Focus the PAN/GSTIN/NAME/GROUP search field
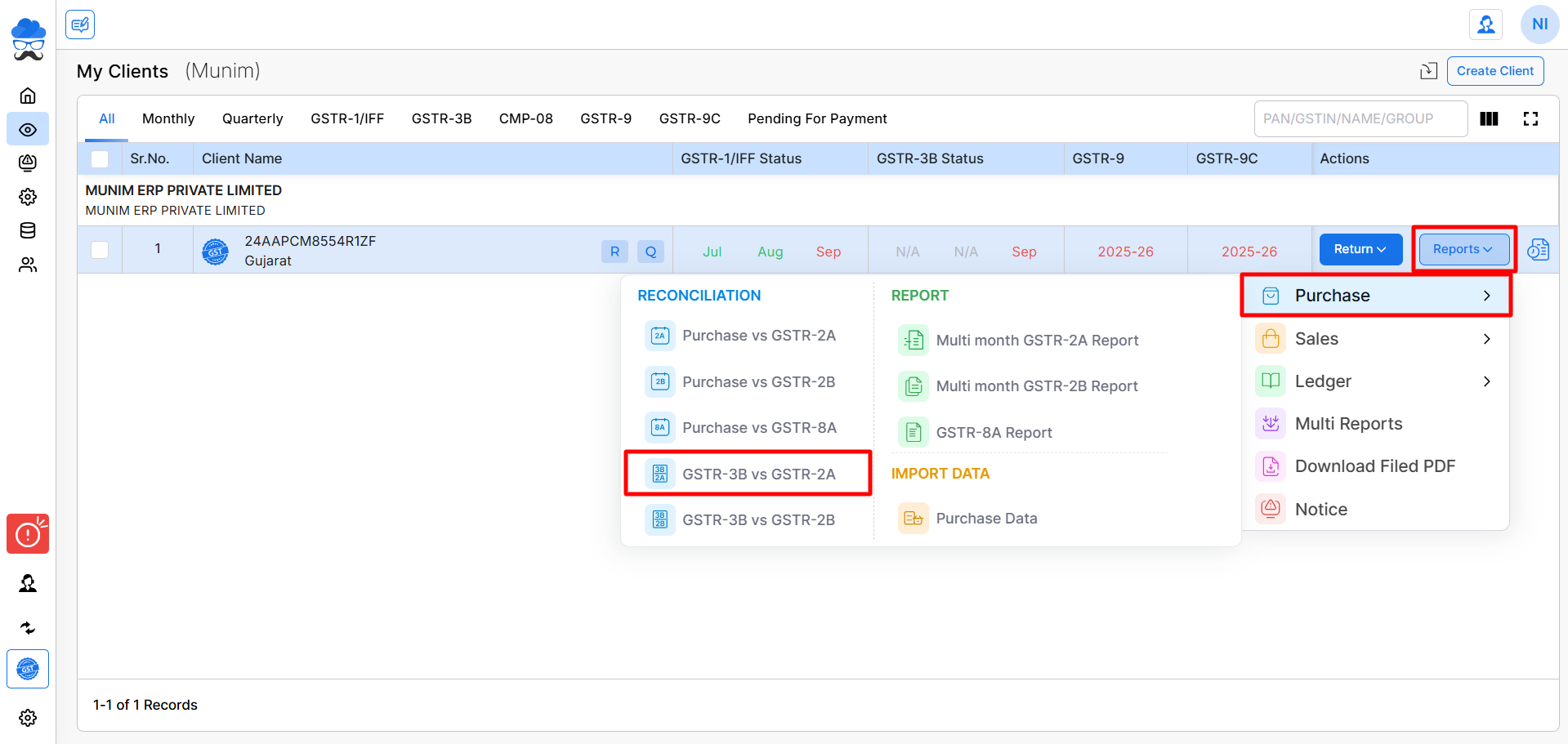Viewport: 1568px width, 744px height. click(x=1360, y=119)
